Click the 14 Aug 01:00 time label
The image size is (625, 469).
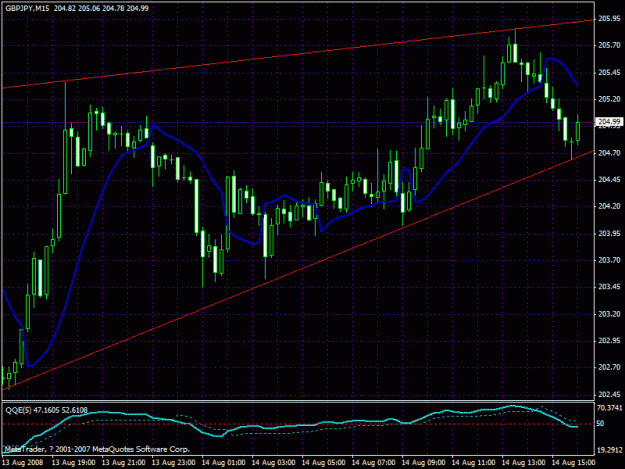pos(224,463)
